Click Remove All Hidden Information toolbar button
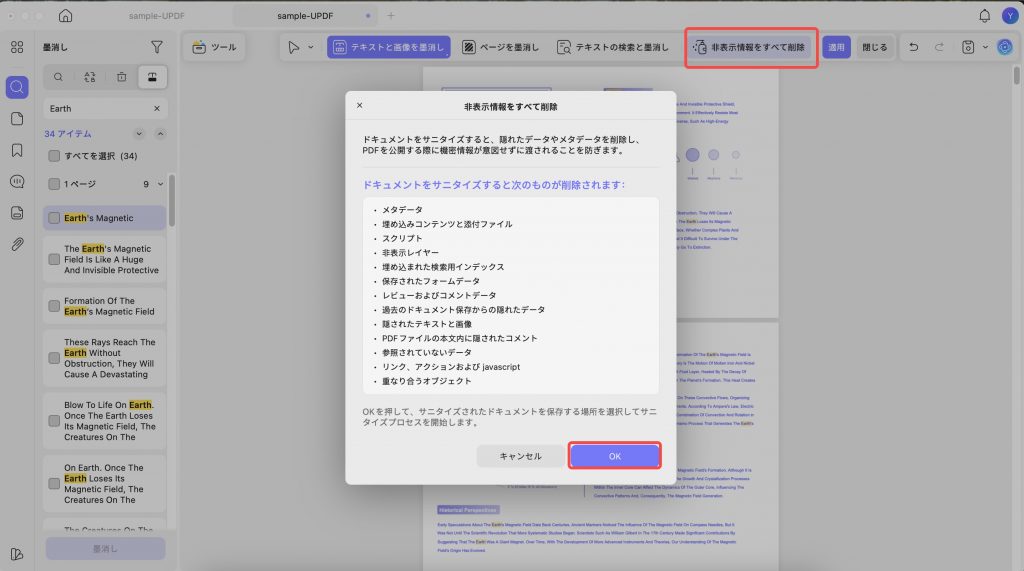 point(750,47)
